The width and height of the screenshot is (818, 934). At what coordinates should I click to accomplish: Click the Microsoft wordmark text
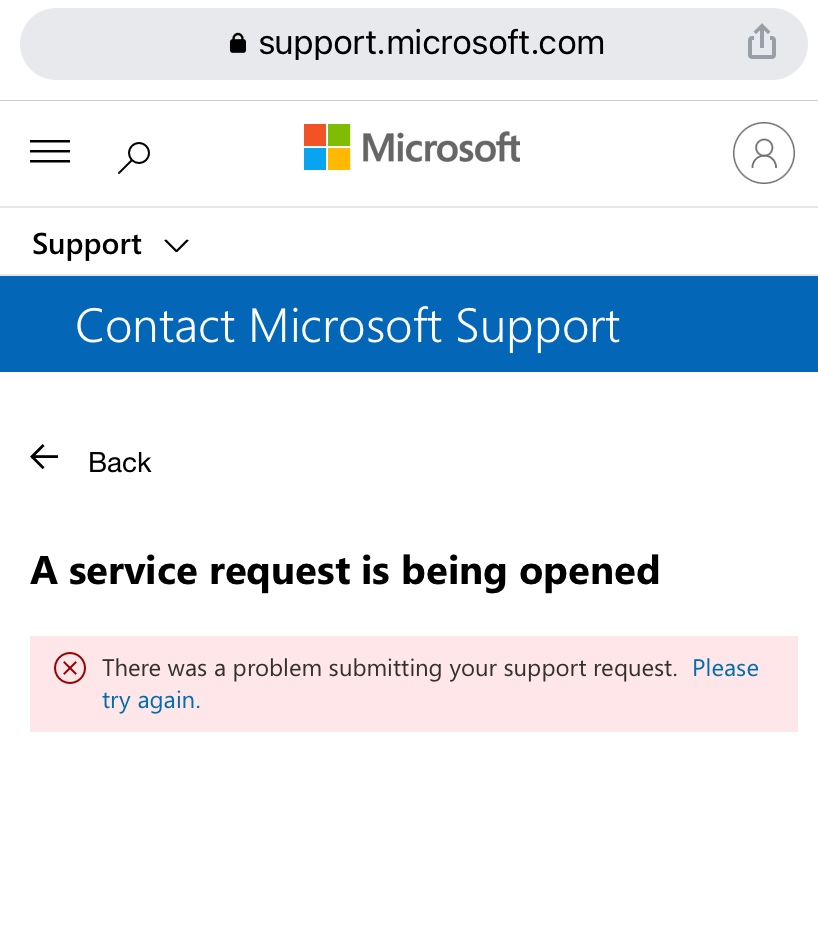tap(441, 148)
